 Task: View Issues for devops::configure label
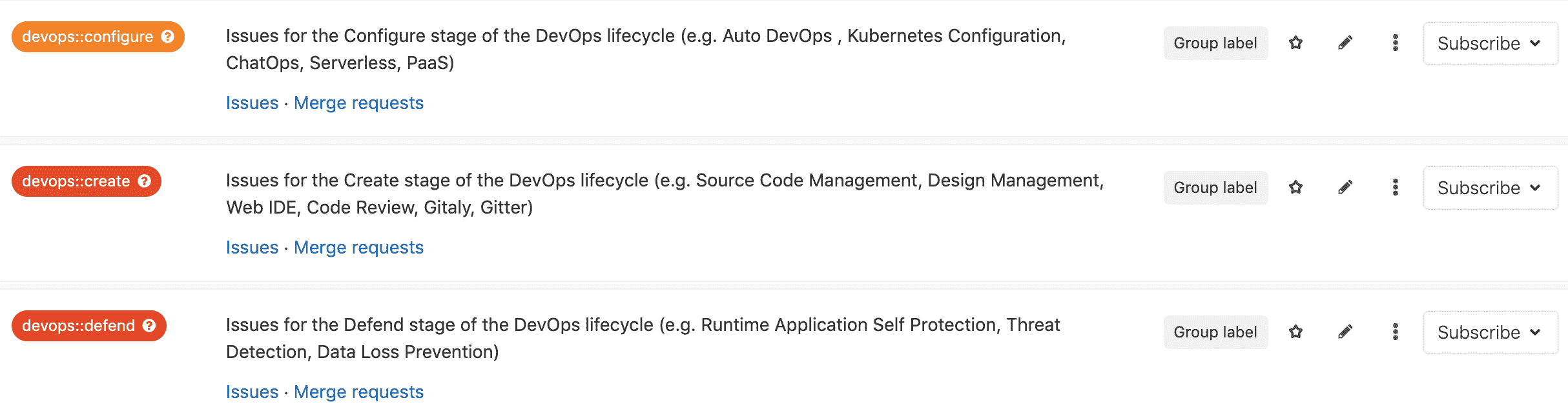point(252,103)
